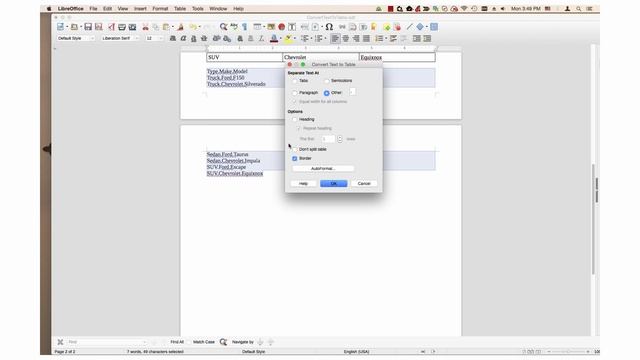Image resolution: width=640 pixels, height=360 pixels.
Task: Click the Paste clipboard icon
Action: pyautogui.click(x=166, y=27)
